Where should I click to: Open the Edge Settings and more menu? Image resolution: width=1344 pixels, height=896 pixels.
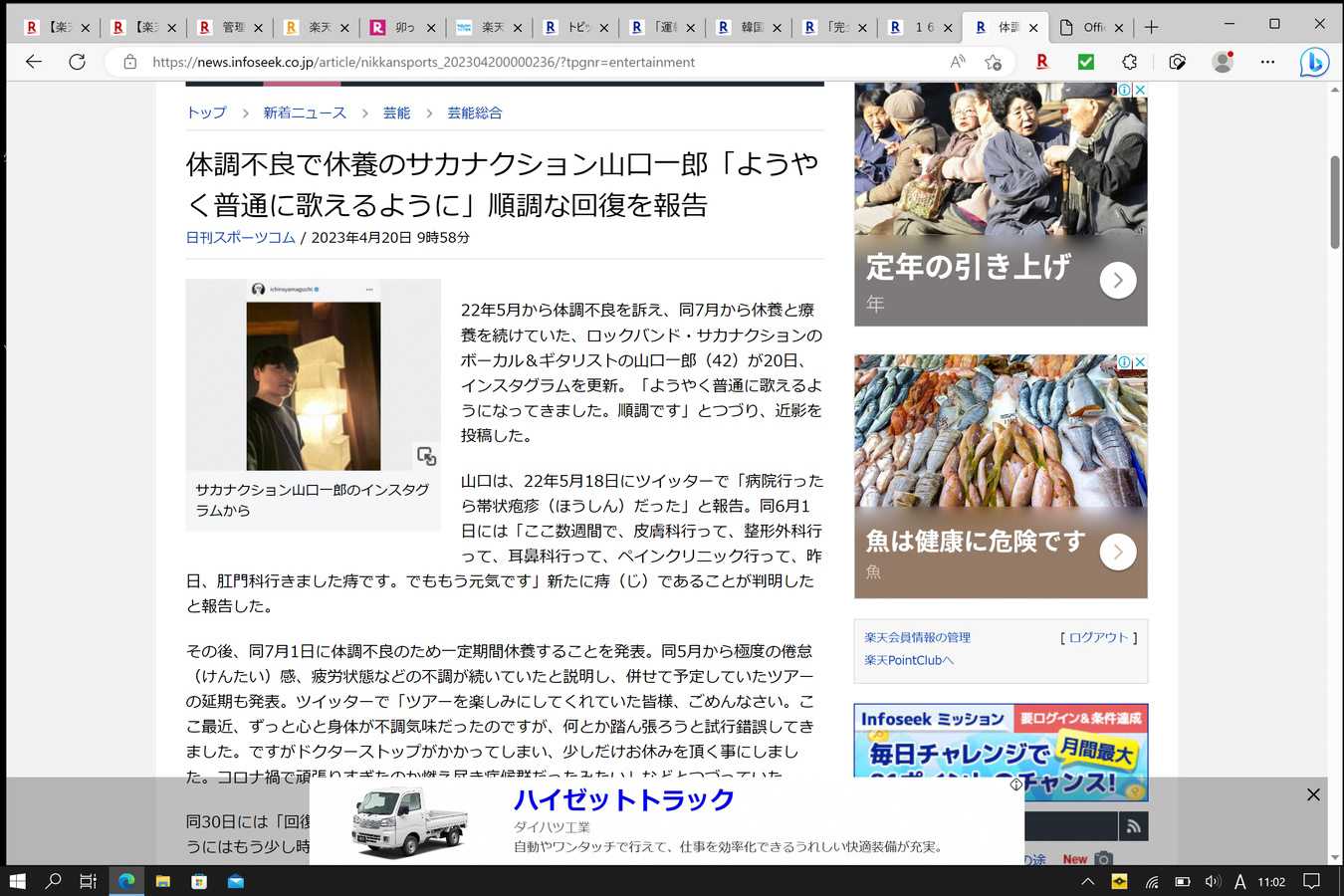[x=1267, y=62]
